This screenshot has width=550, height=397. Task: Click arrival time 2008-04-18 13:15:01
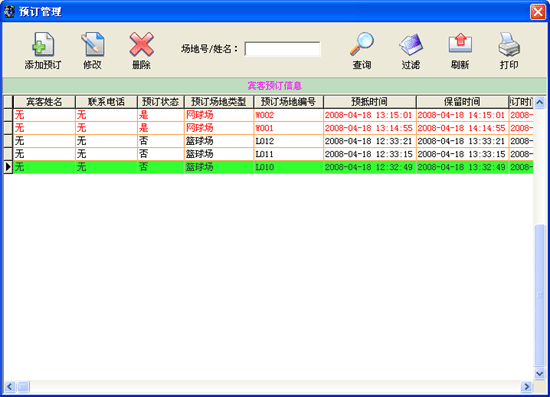[370, 115]
